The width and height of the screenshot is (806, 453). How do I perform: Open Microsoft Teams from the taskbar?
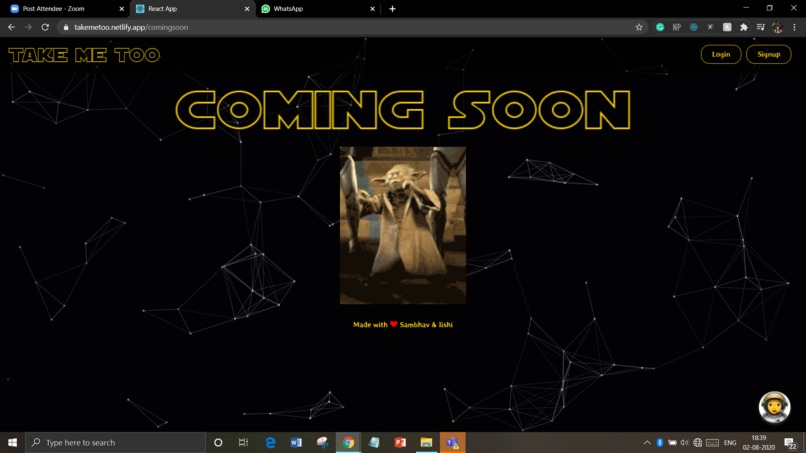point(452,442)
